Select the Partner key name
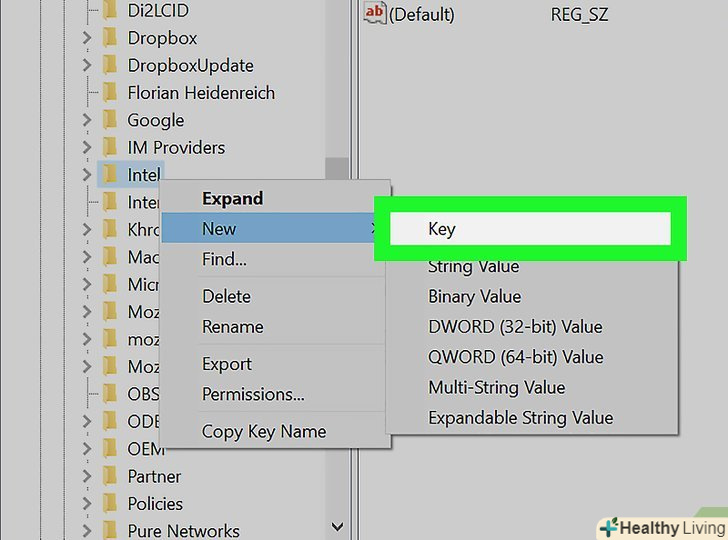 (154, 476)
